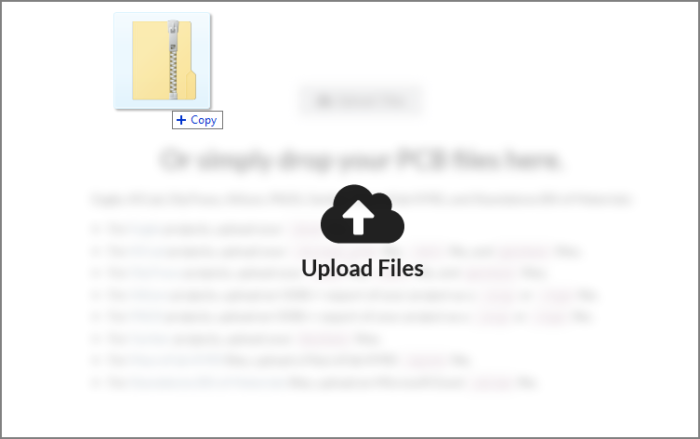Click the white arrow inside the cloud
Viewport: 700px width, 439px height.
click(x=358, y=217)
